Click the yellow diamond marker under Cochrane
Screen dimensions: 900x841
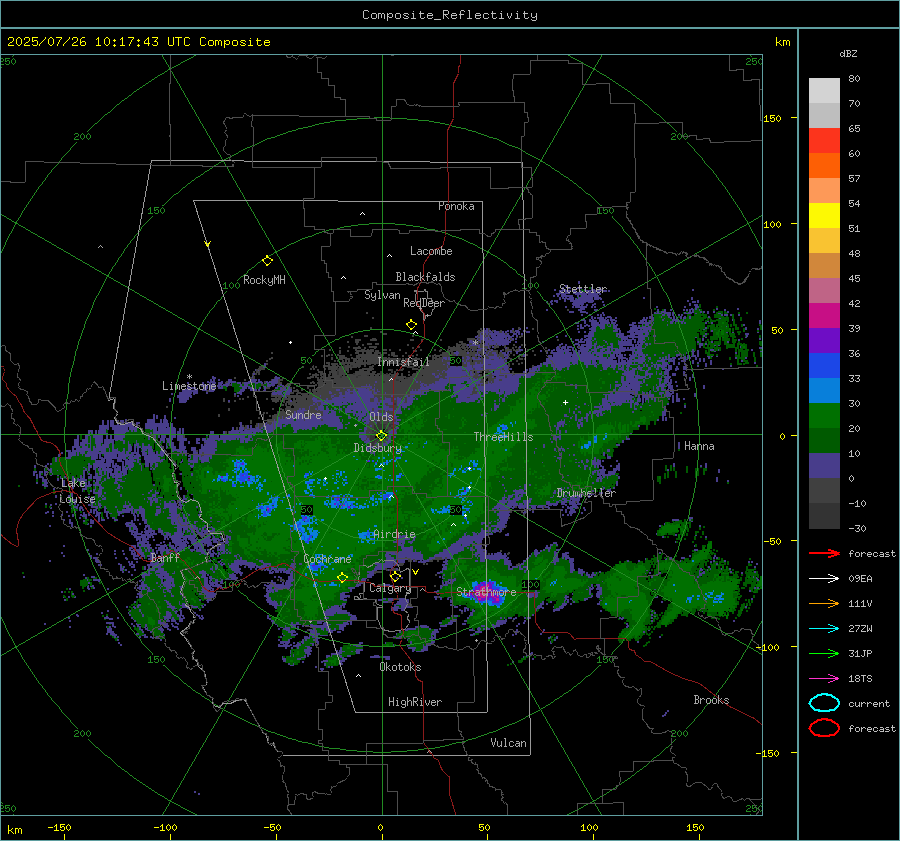(342, 577)
